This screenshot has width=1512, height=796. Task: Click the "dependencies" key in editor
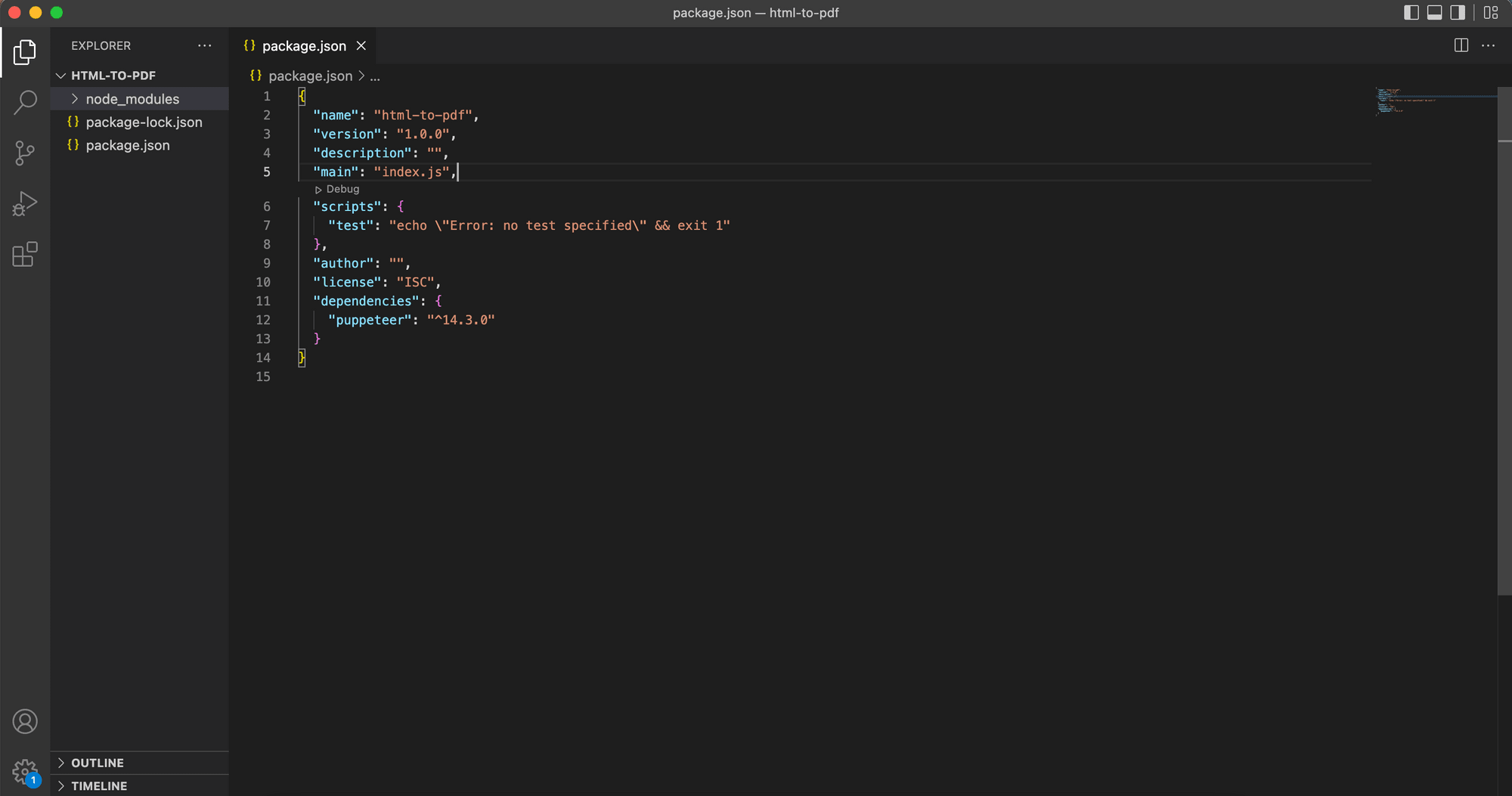pyautogui.click(x=366, y=301)
